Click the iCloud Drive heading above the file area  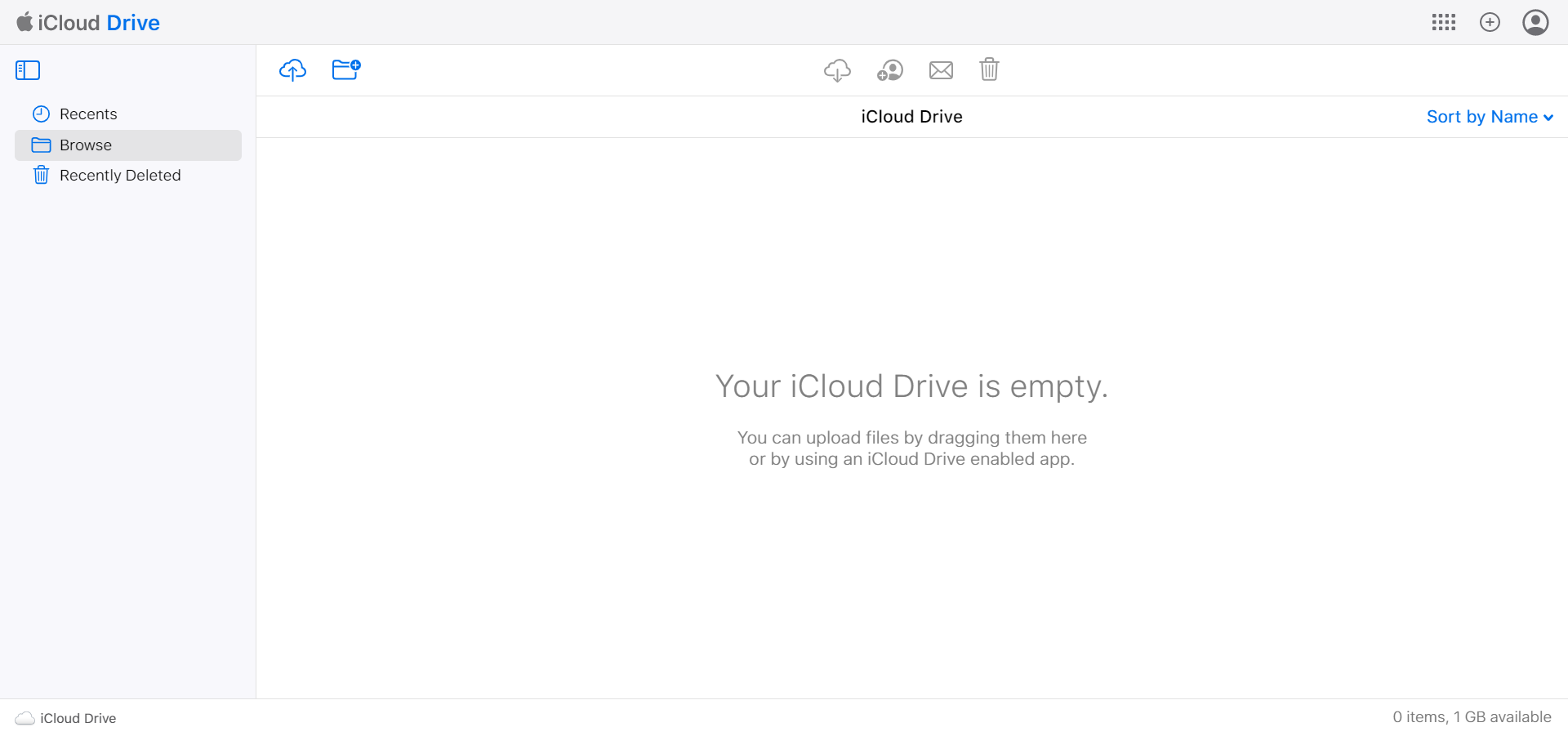click(x=911, y=117)
